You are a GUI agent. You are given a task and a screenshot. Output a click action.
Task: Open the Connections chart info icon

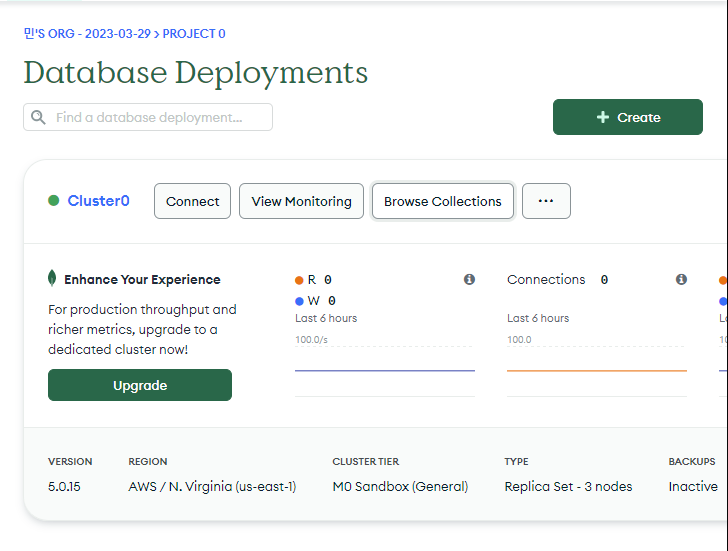681,279
